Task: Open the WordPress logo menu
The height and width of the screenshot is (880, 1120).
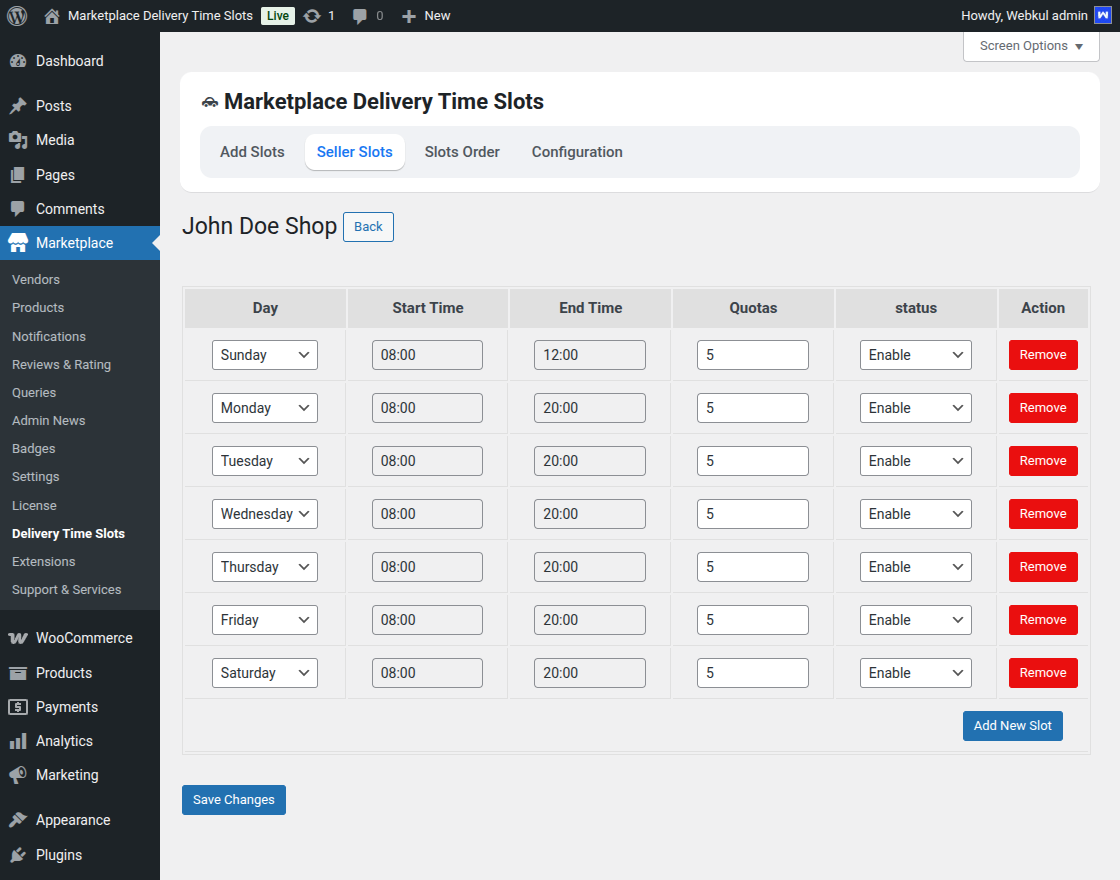Action: pyautogui.click(x=17, y=16)
